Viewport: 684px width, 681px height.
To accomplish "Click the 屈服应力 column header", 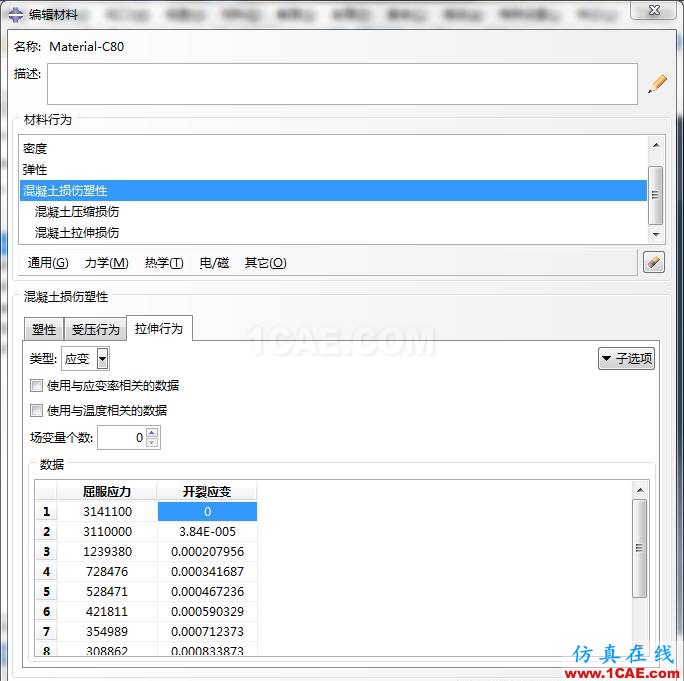I will tap(107, 491).
